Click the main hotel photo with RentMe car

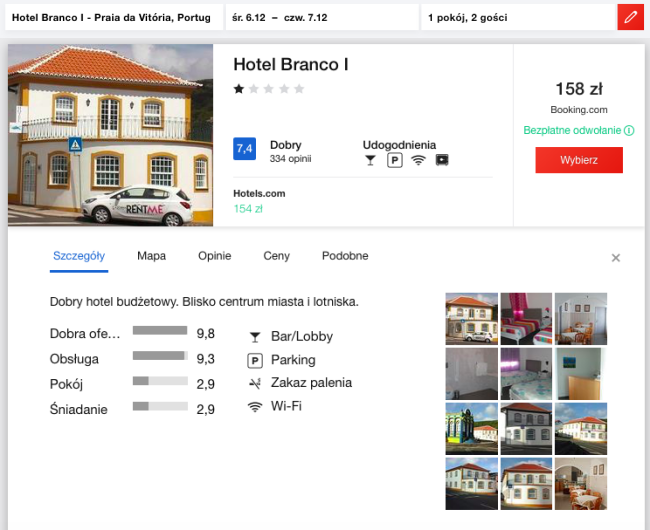(x=110, y=135)
